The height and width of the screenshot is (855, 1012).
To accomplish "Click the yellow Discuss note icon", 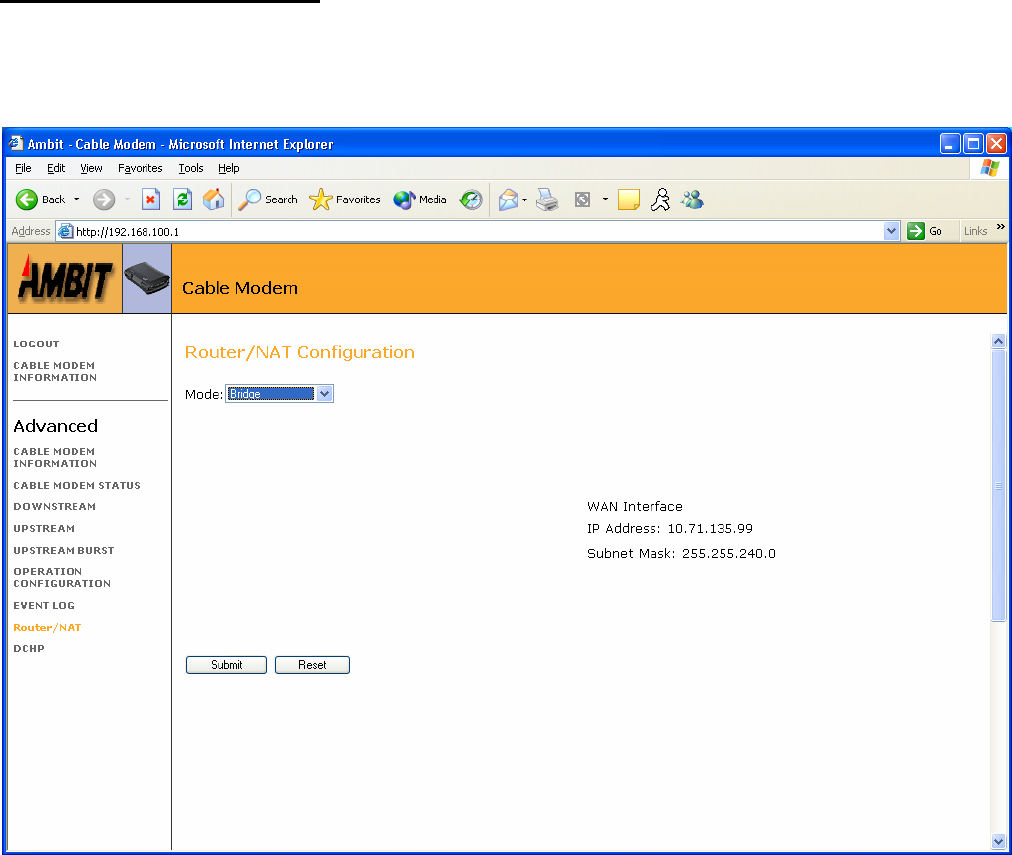I will 629,200.
